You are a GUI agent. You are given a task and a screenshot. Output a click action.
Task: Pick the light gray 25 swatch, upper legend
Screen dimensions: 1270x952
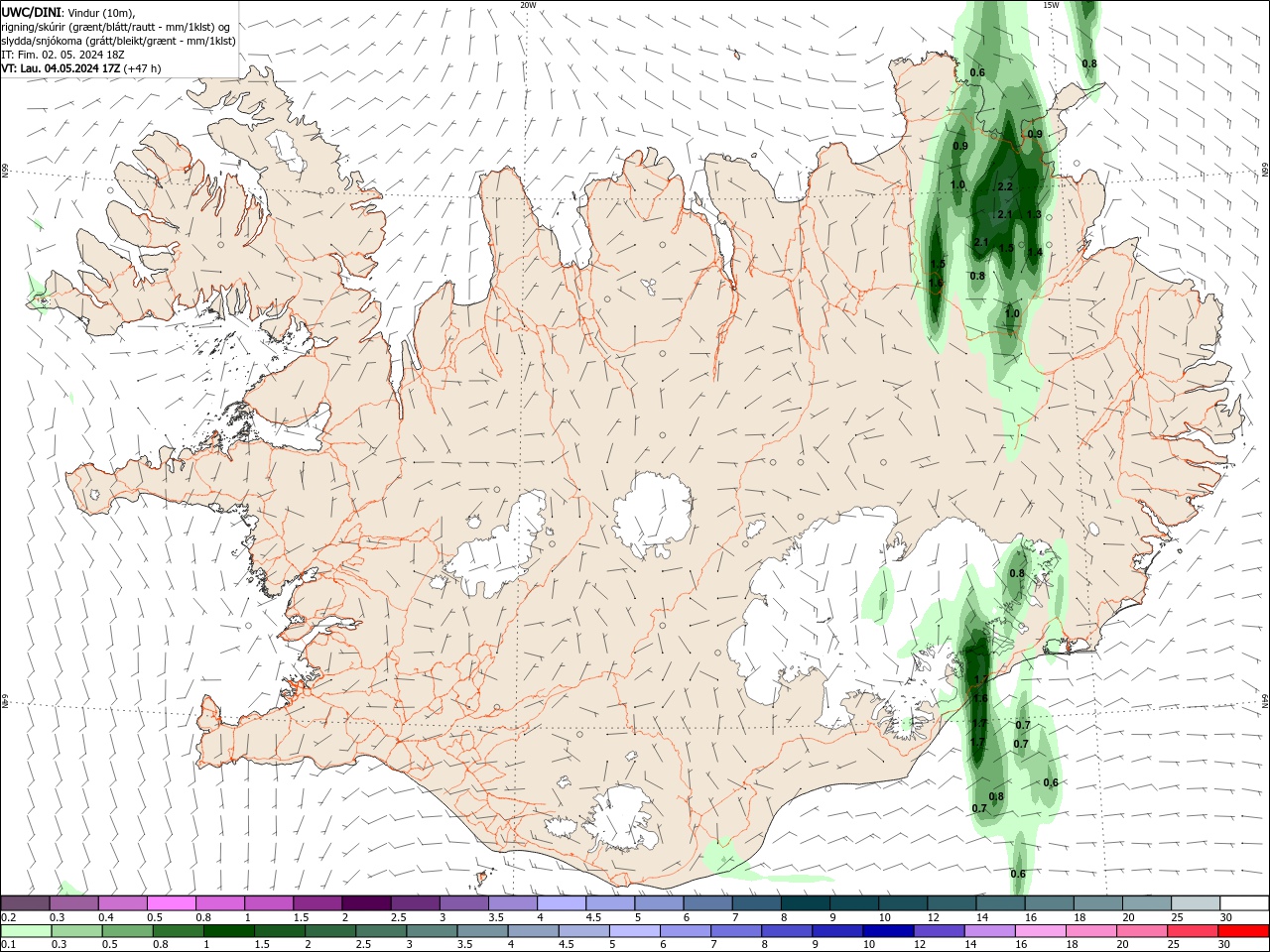point(1196,903)
